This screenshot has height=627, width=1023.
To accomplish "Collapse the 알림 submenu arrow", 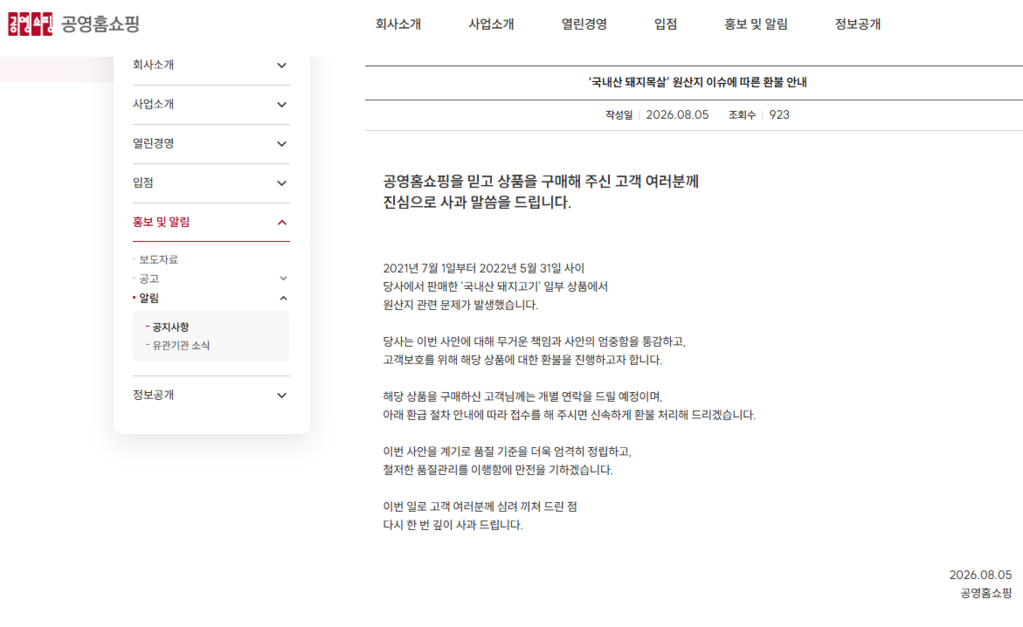I will [x=283, y=298].
